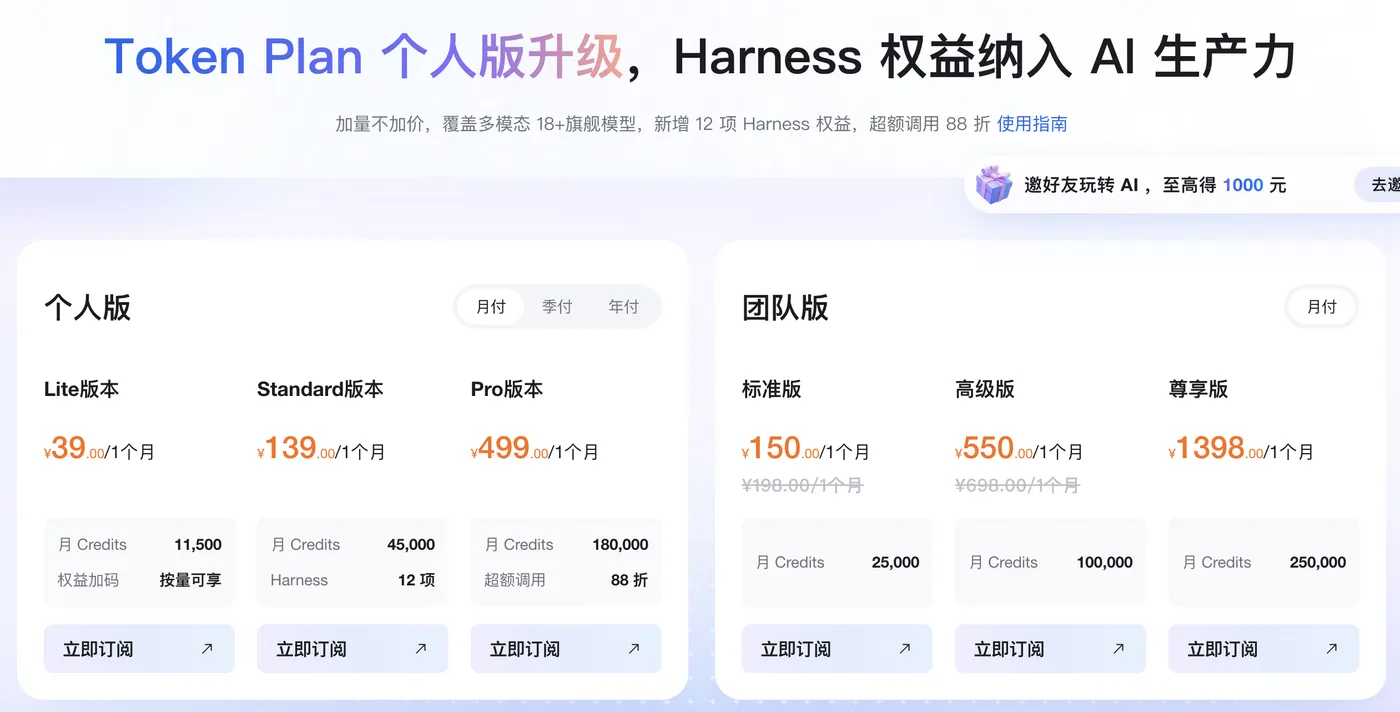This screenshot has height=712, width=1400.
Task: Click the invite text 邀好友玩转 AI
Action: pos(1081,185)
